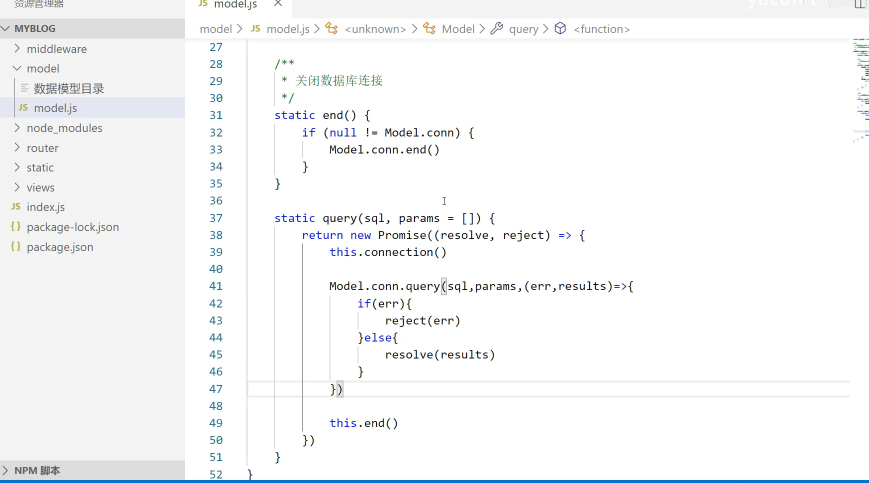Click the JS icon in the breadcrumb

[255, 28]
